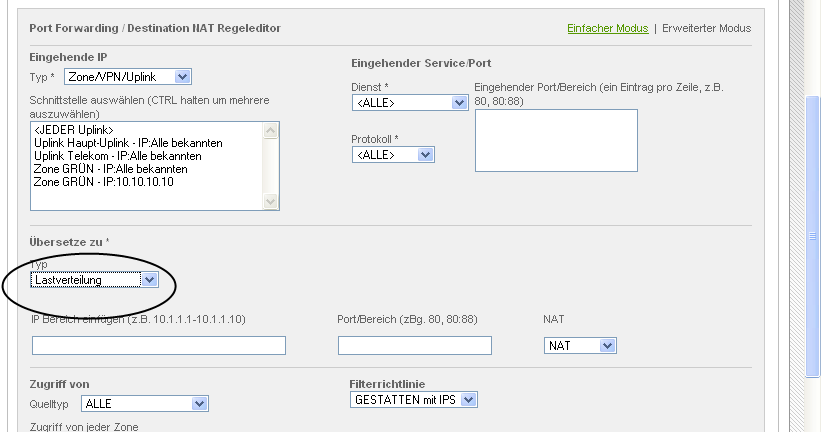821x432 pixels.
Task: Open the Dienst dropdown
Action: point(410,102)
